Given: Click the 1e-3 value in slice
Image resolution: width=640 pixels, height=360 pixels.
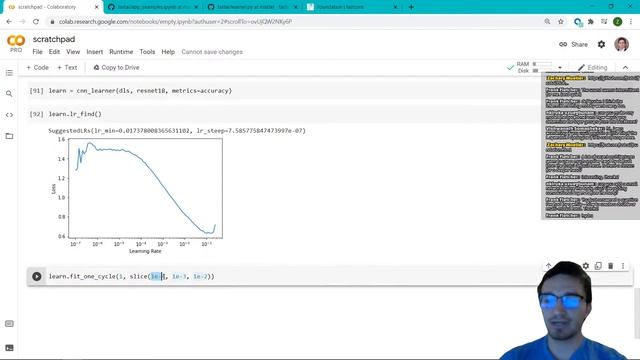Looking at the screenshot, I should [179, 276].
